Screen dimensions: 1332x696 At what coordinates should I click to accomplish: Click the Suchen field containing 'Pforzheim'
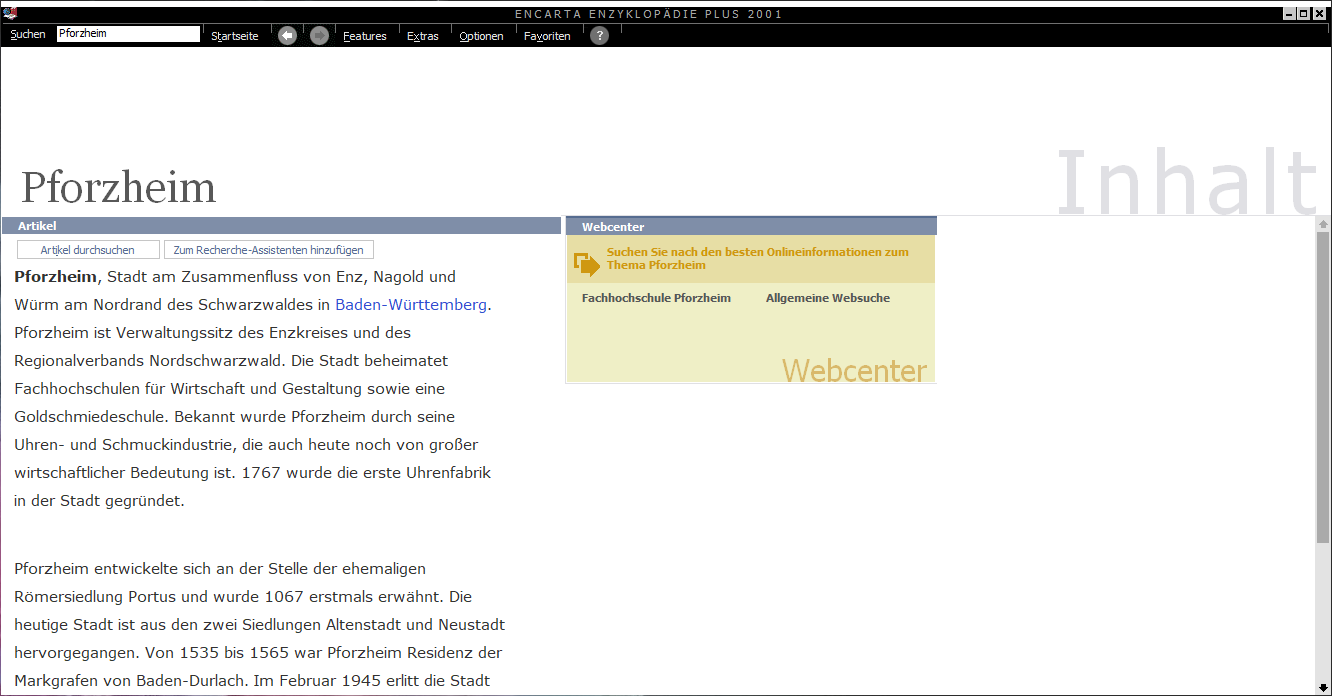(128, 34)
